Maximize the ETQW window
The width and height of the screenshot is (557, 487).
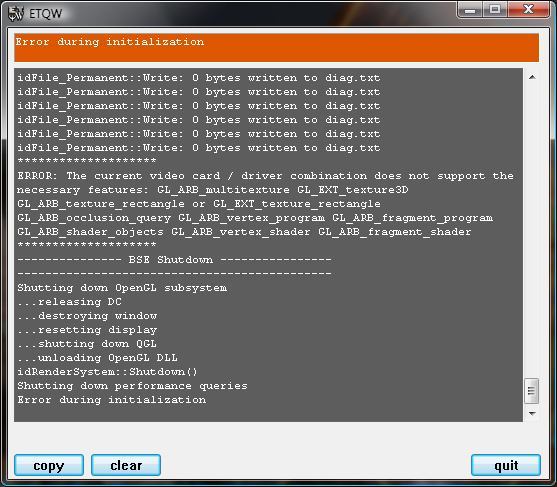coord(495,10)
